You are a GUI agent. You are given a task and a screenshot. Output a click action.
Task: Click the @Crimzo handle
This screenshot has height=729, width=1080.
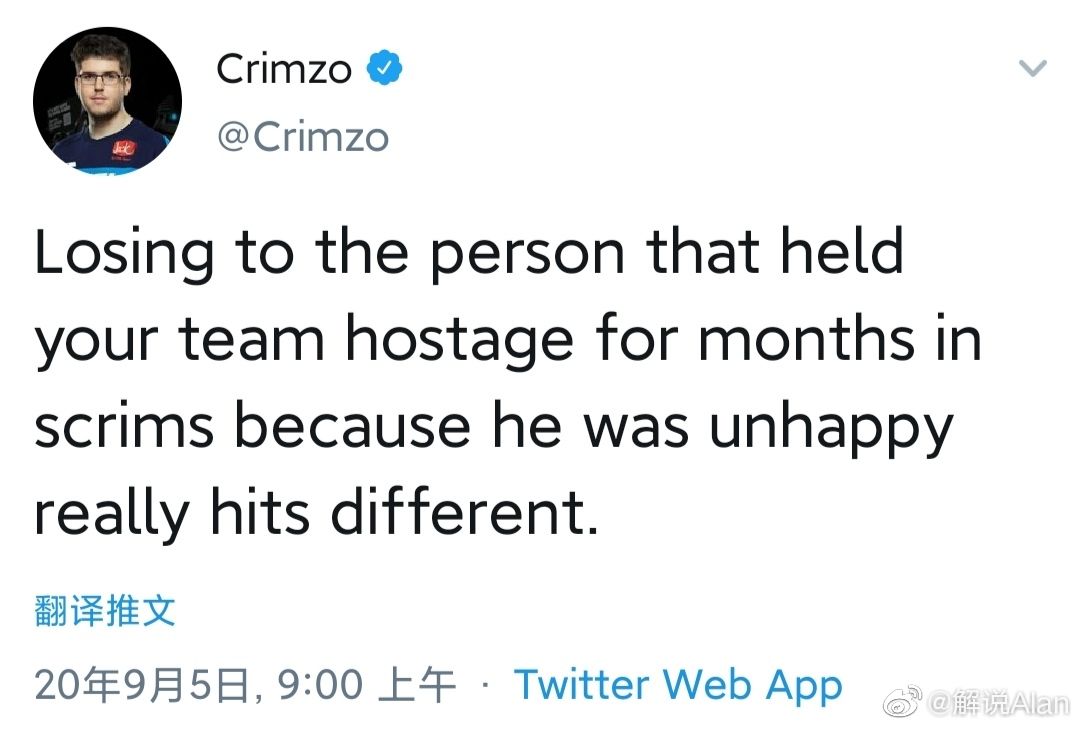pos(305,137)
